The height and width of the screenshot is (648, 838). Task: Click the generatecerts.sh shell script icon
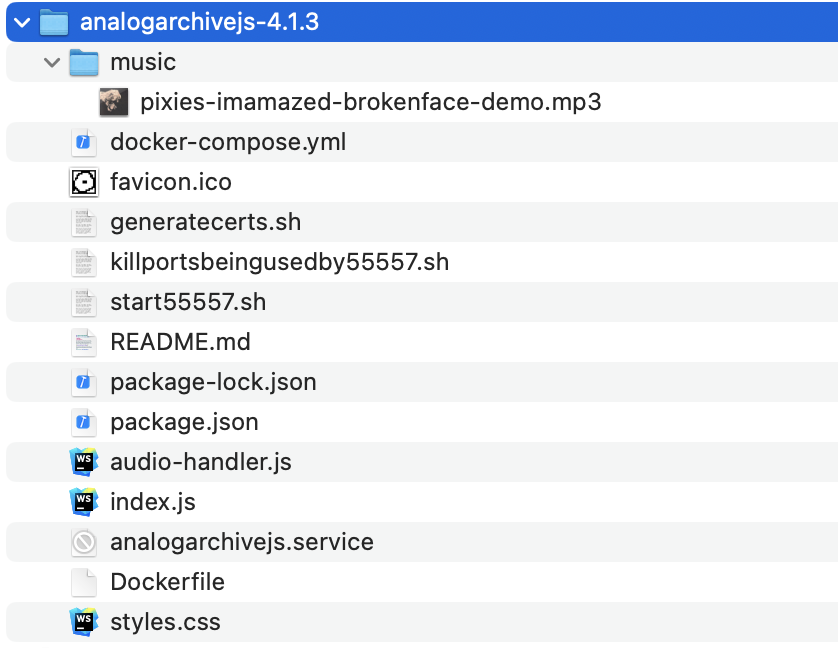pyautogui.click(x=84, y=222)
